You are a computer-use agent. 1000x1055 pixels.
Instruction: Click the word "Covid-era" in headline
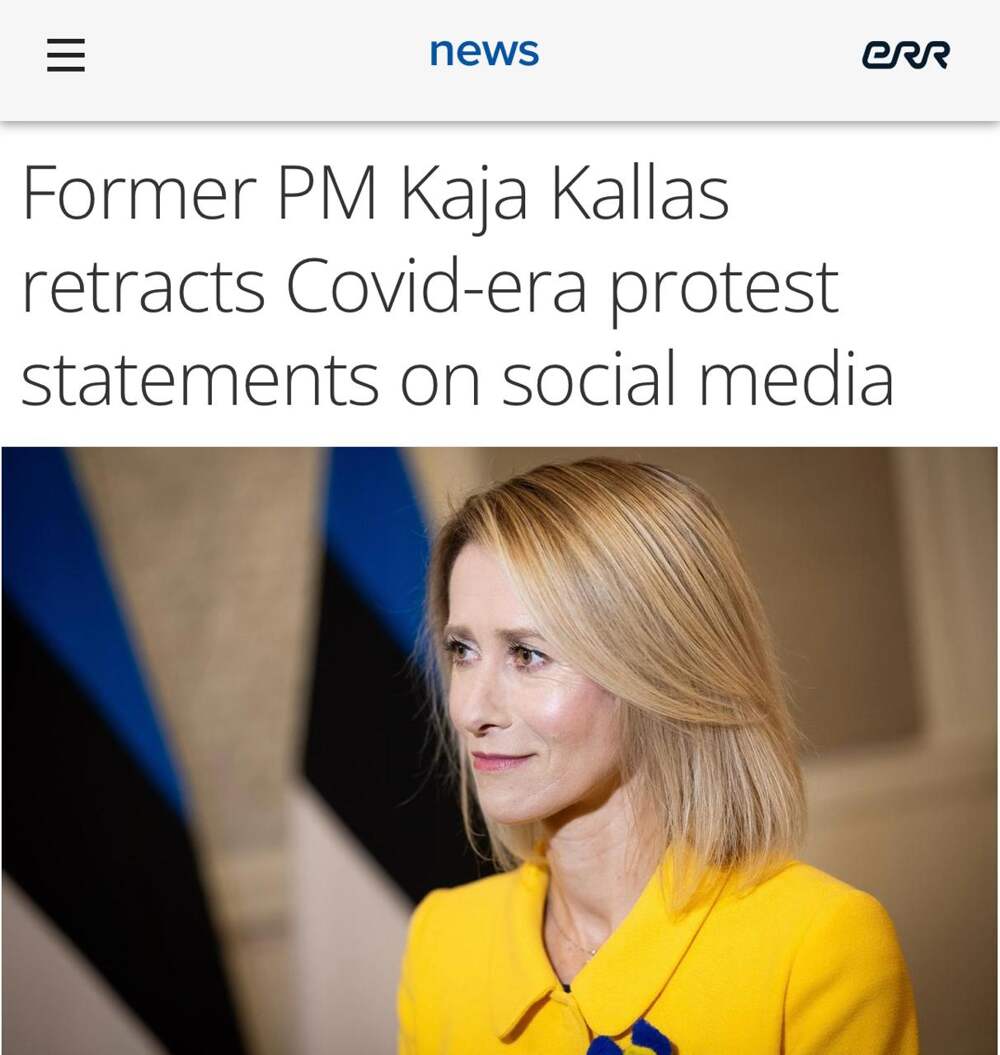437,287
